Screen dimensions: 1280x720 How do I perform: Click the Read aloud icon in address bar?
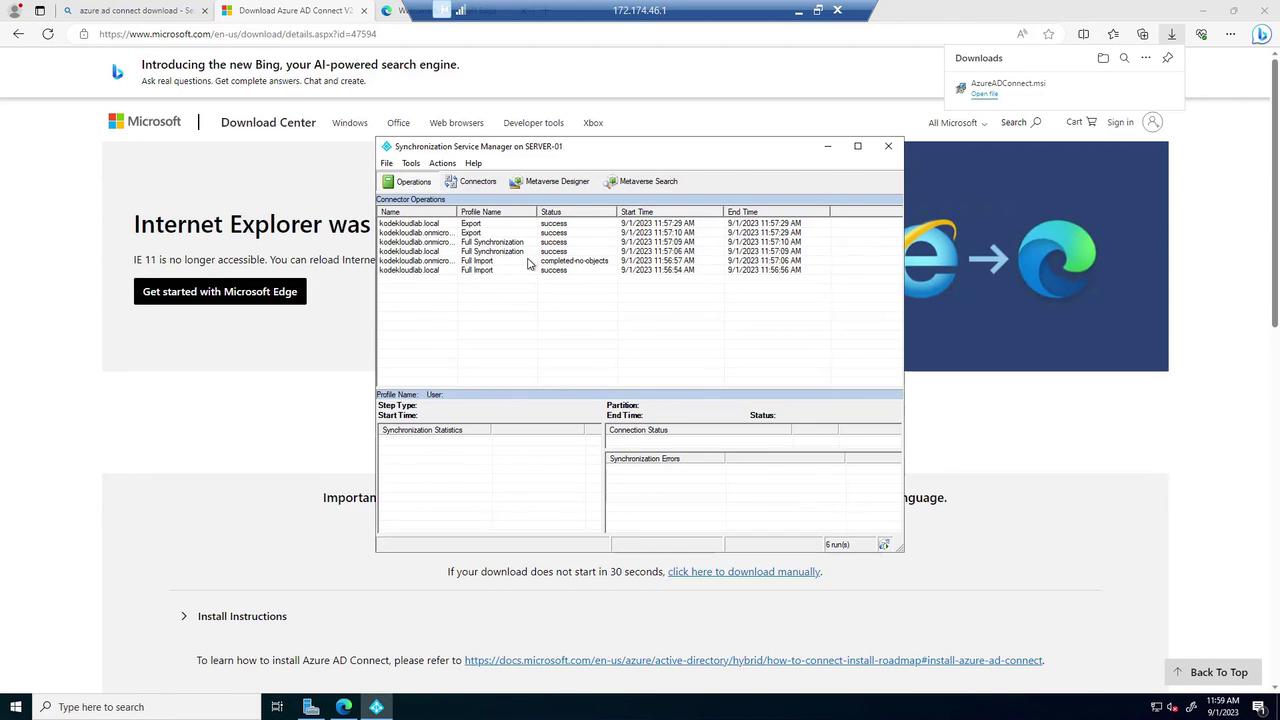[1021, 34]
